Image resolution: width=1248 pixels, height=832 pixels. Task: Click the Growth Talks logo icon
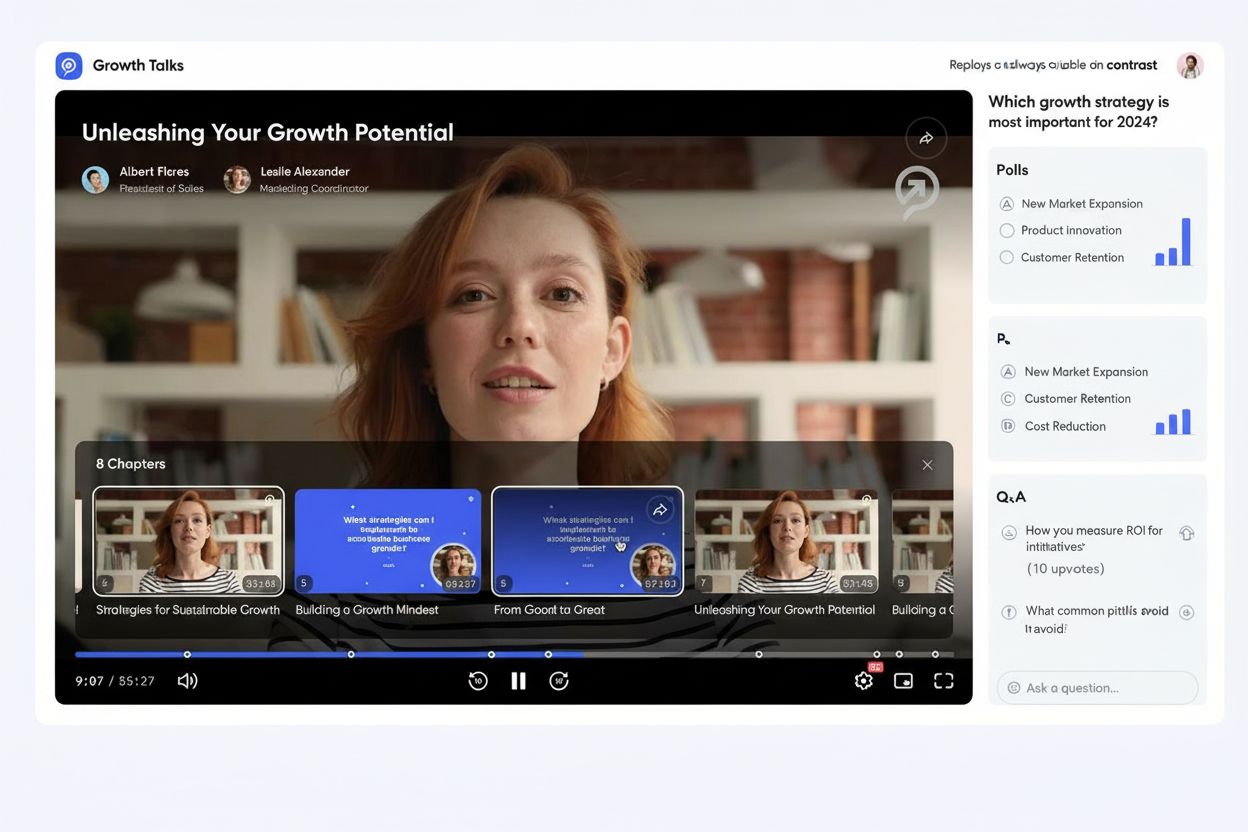click(x=69, y=66)
